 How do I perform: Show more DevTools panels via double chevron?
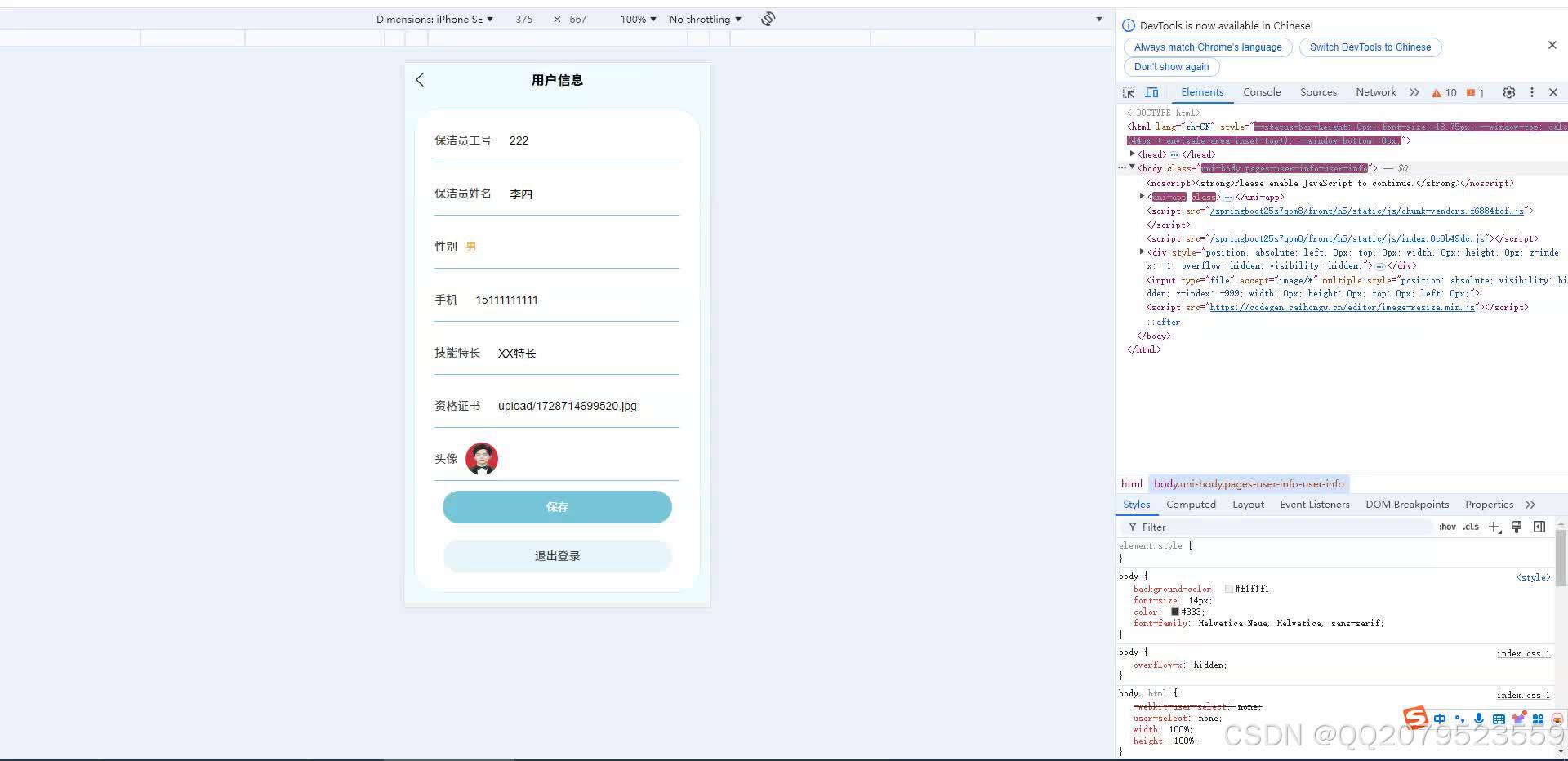1414,92
